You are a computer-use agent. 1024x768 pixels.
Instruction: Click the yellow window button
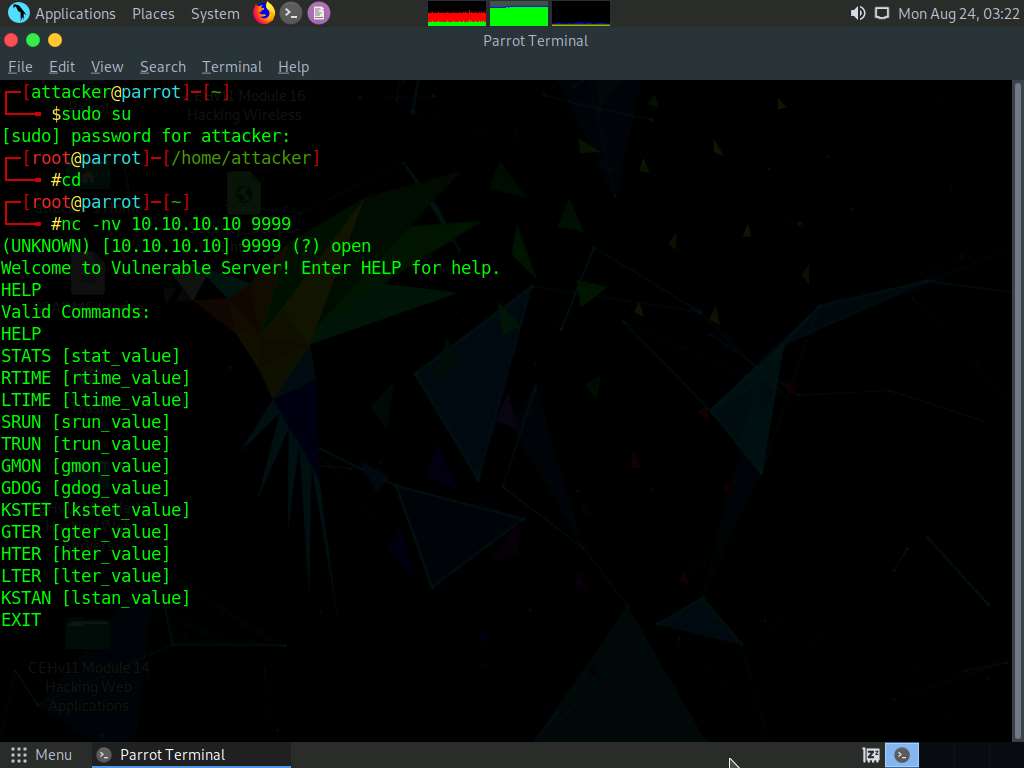coord(56,40)
